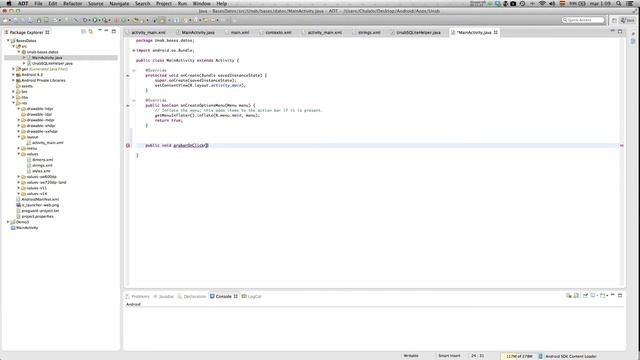Image resolution: width=640 pixels, height=360 pixels.
Task: Expand the collapsed import block in editor
Action: 133,50
